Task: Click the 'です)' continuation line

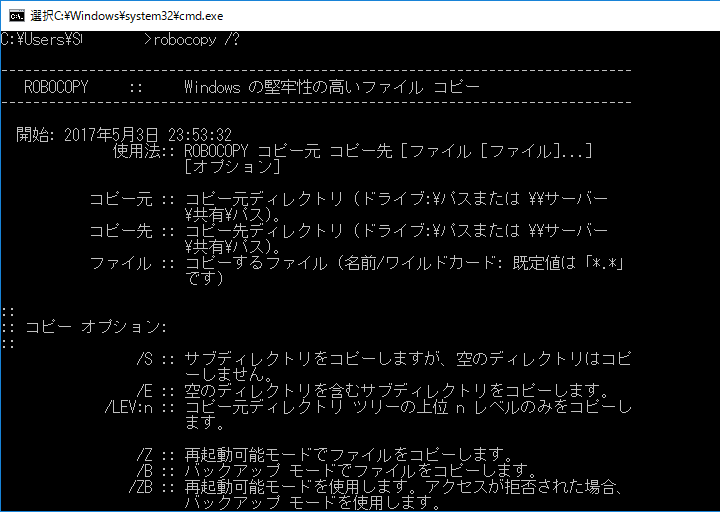Action: [204, 278]
